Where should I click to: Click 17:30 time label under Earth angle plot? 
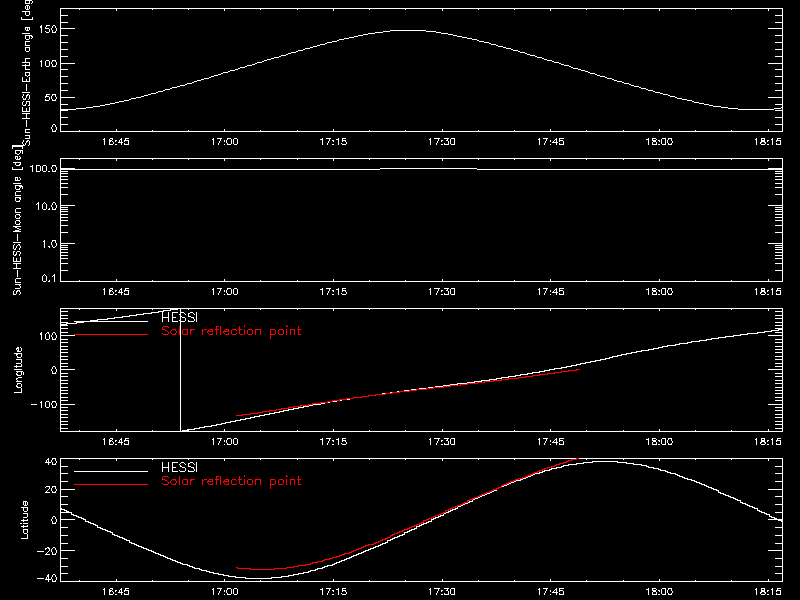442,142
